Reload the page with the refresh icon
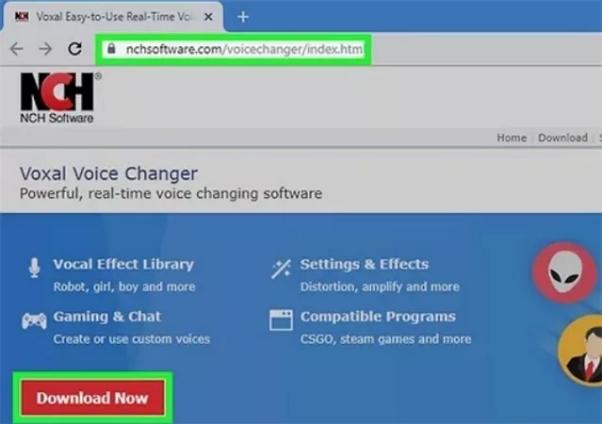 (x=75, y=48)
